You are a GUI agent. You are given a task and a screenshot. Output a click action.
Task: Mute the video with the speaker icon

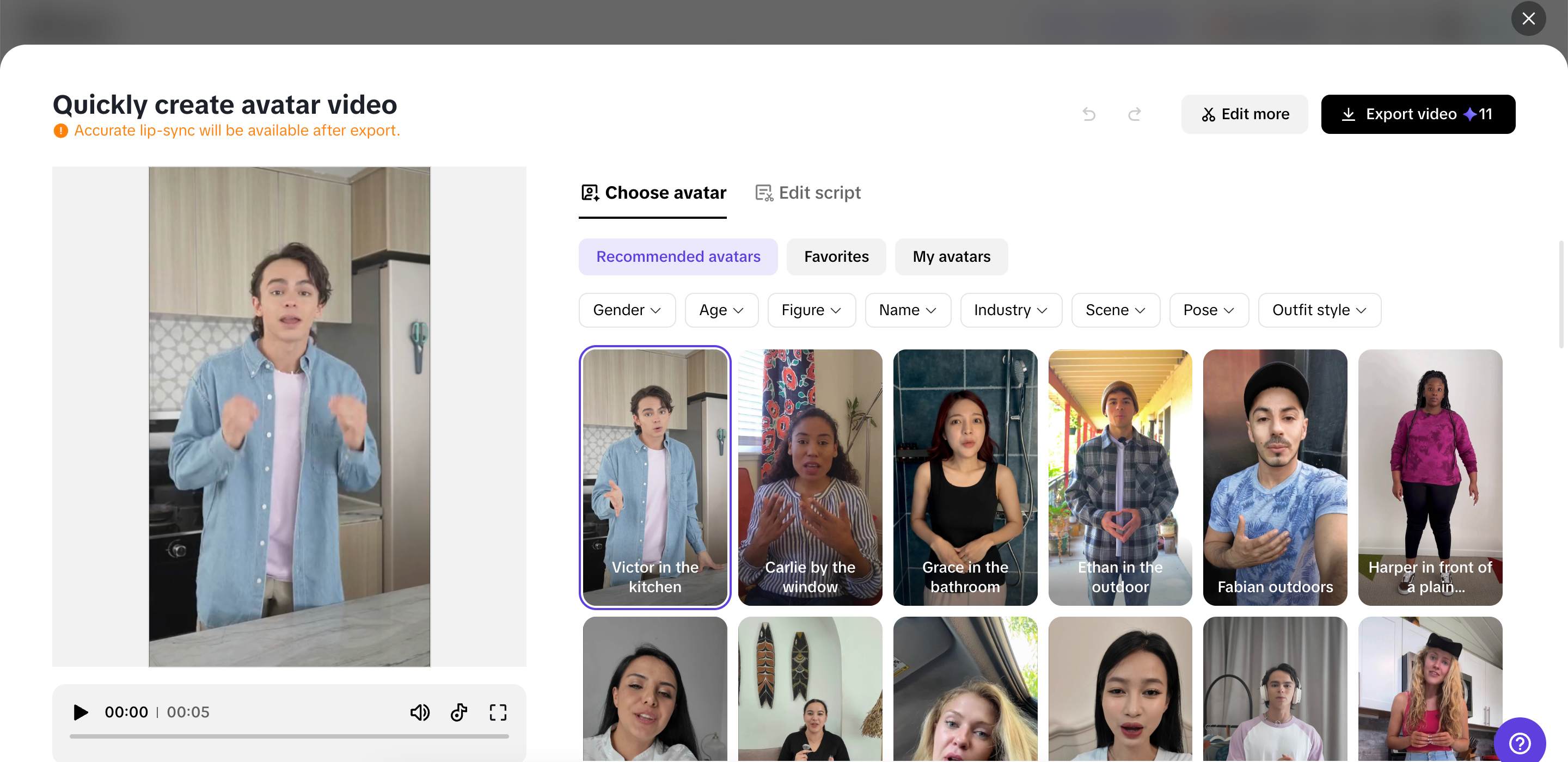coord(419,712)
